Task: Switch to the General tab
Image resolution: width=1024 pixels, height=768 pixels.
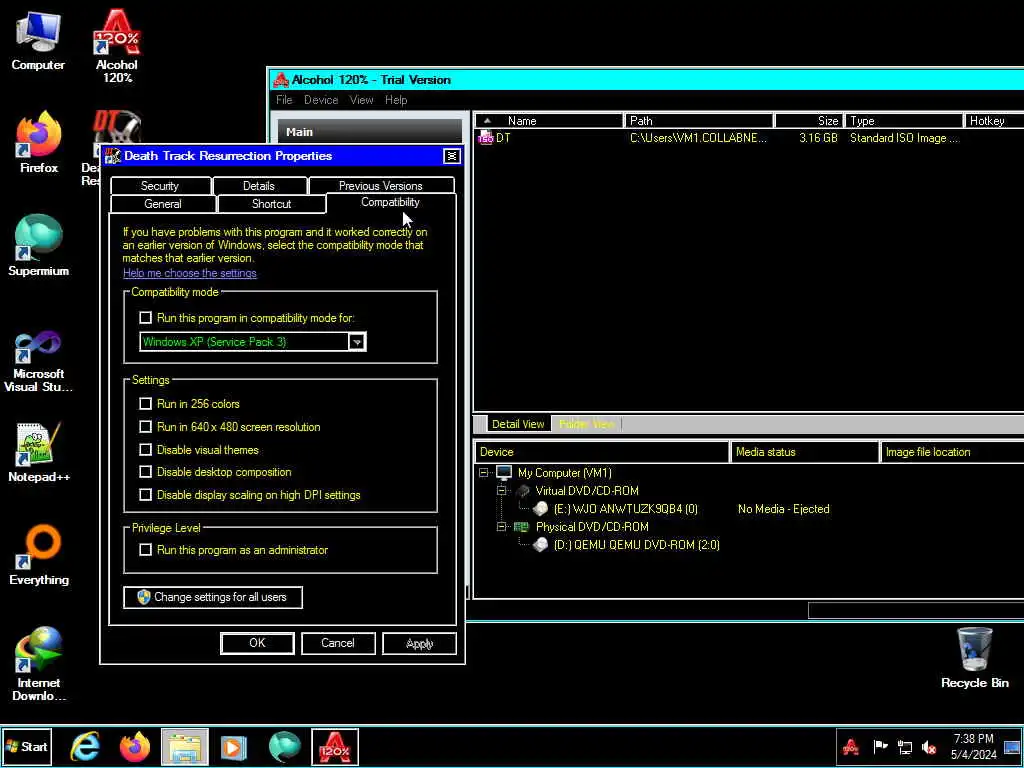Action: [x=163, y=204]
